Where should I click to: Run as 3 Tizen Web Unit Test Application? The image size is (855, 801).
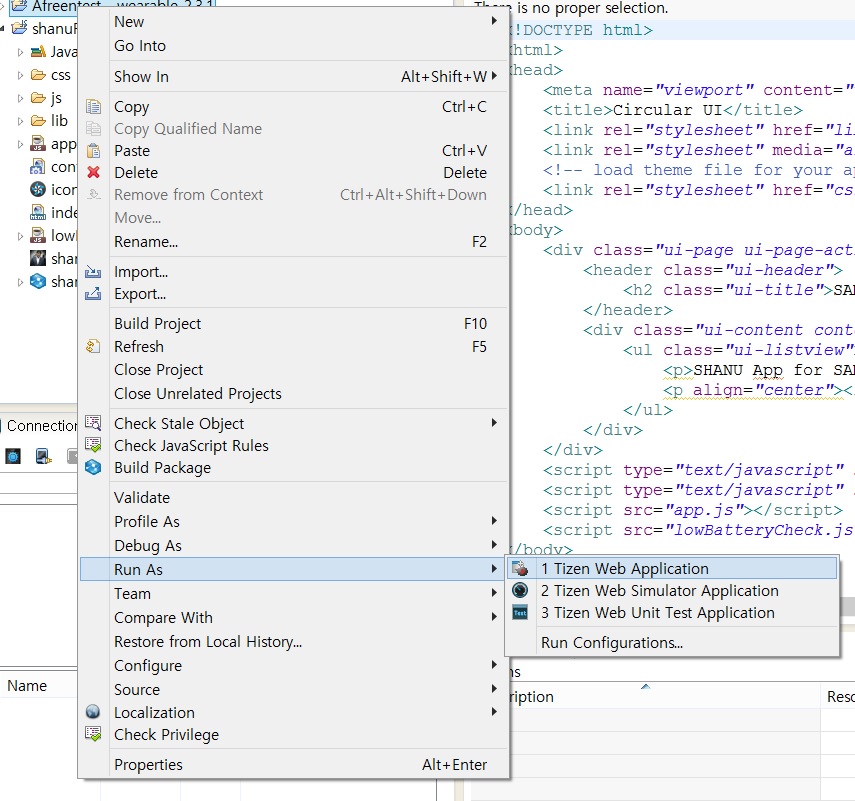[672, 613]
